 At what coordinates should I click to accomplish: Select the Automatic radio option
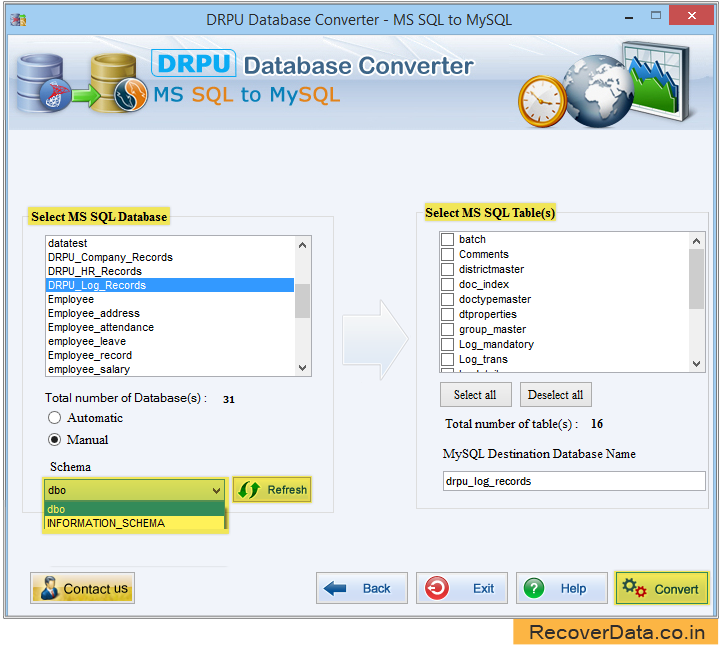pos(54,418)
